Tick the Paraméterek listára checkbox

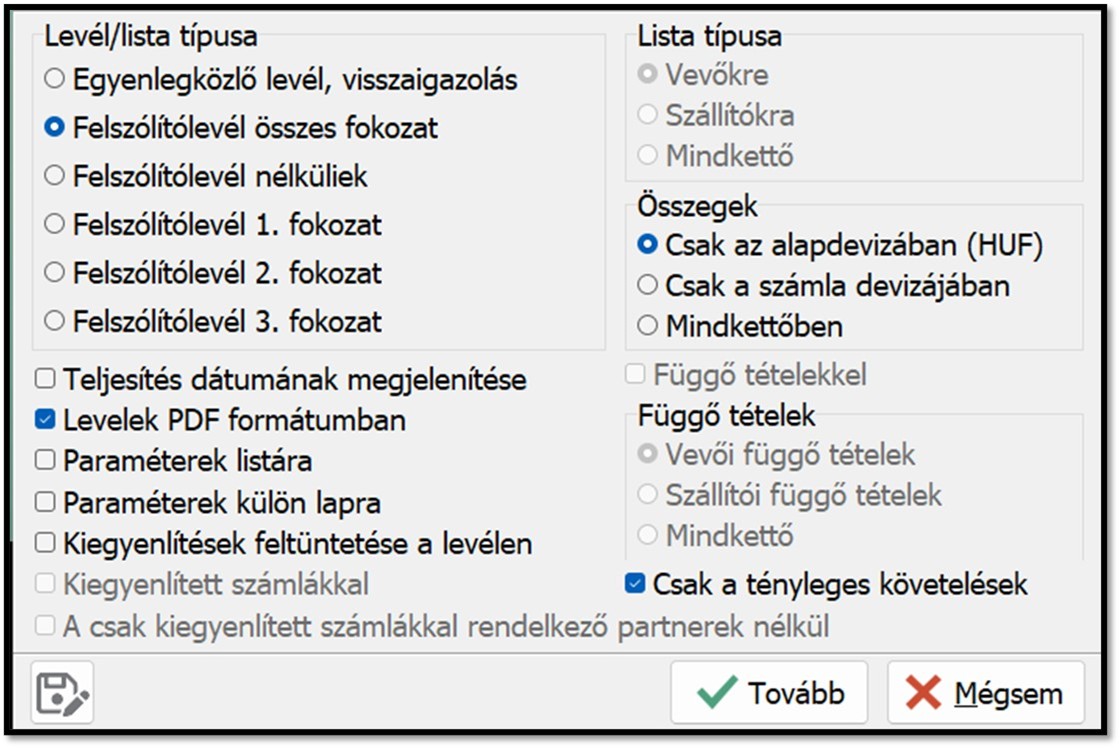pyautogui.click(x=45, y=460)
